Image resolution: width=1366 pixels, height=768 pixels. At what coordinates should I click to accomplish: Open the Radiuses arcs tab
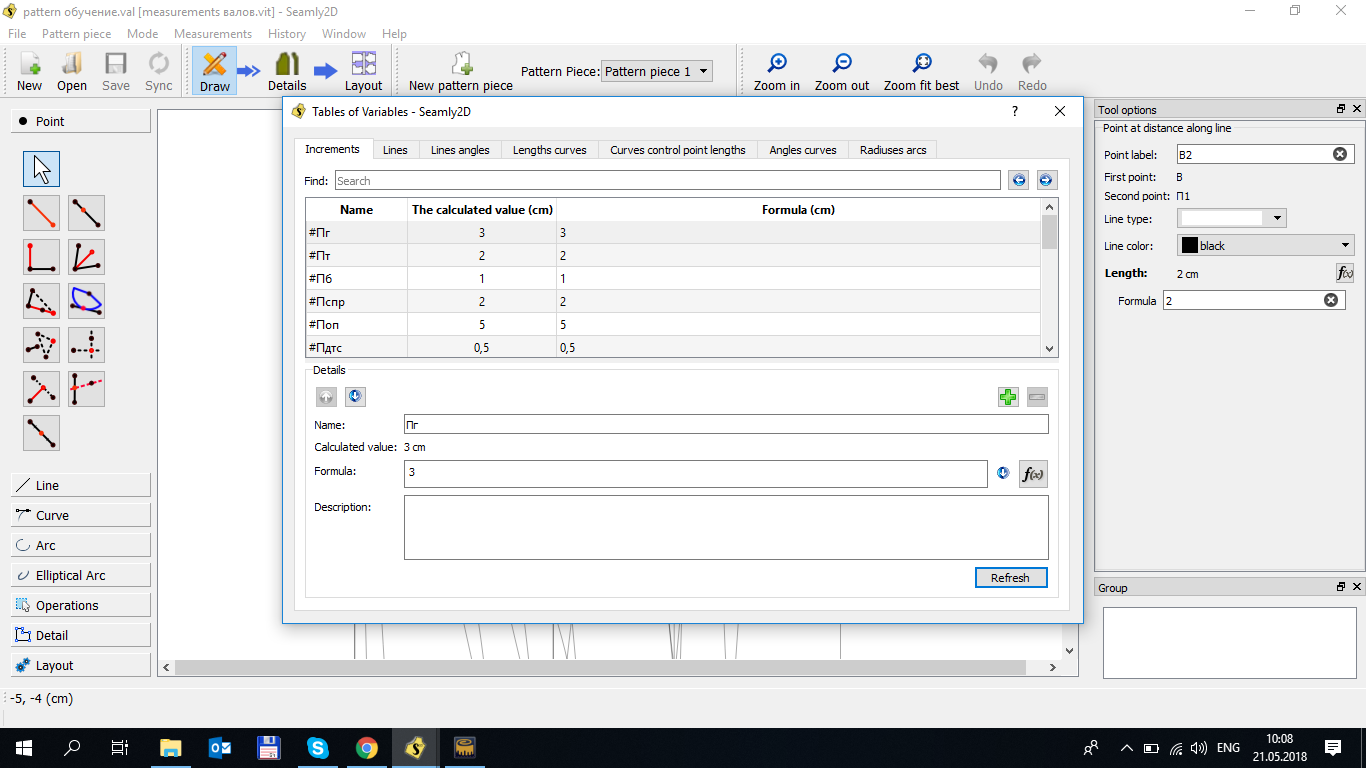[893, 150]
